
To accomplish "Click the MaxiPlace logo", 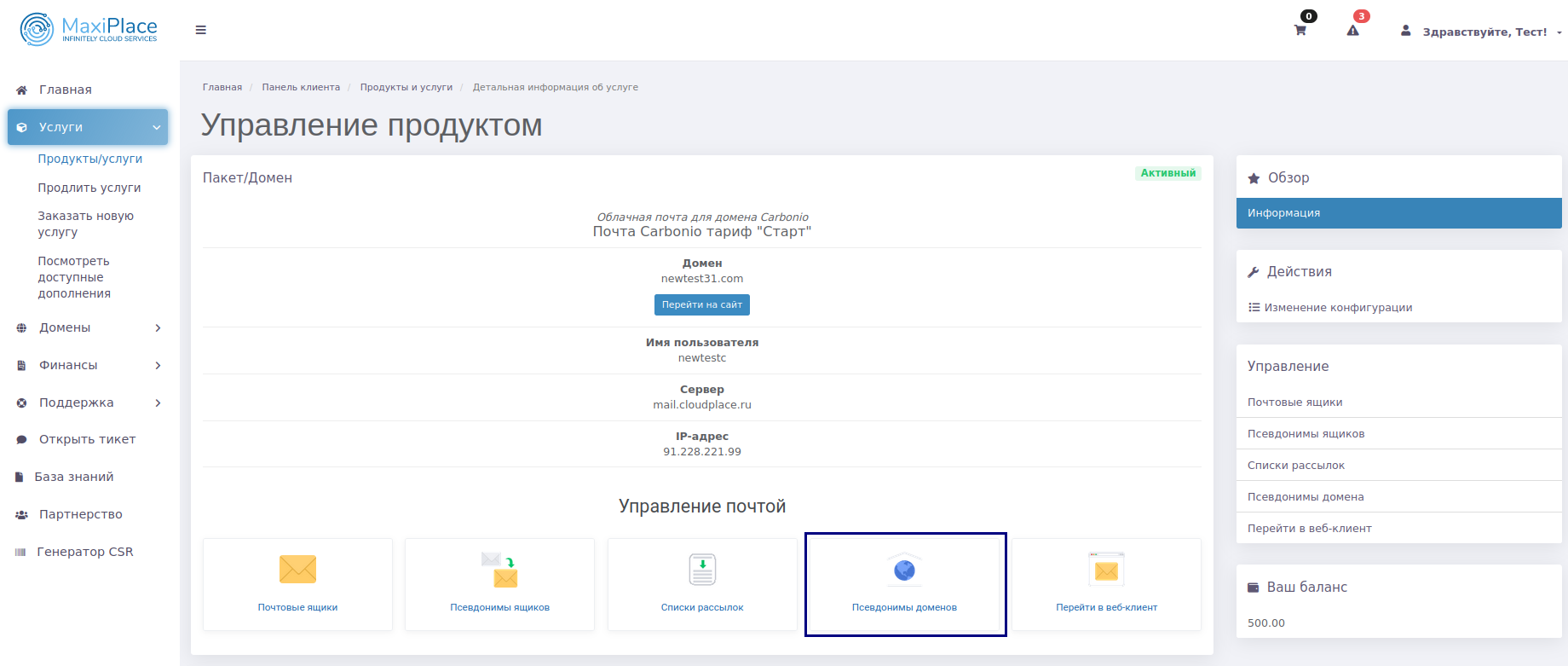I will pyautogui.click(x=89, y=29).
